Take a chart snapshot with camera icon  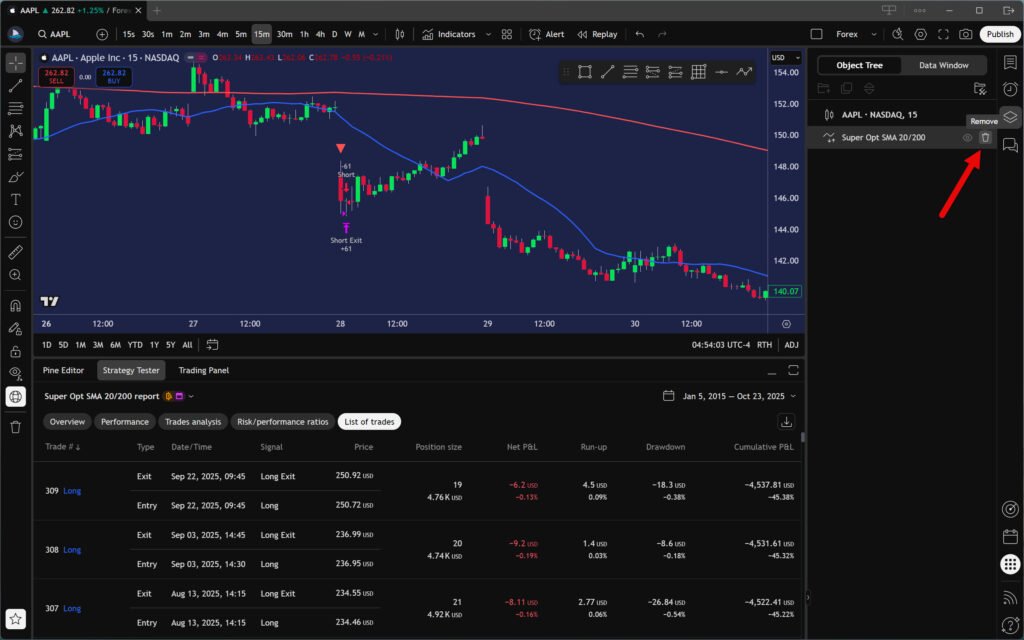[x=965, y=34]
